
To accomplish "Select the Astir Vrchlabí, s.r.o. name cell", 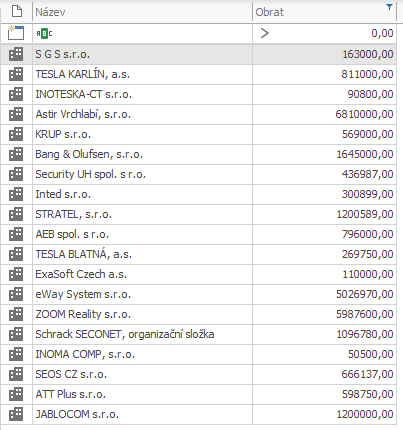I will pyautogui.click(x=142, y=114).
